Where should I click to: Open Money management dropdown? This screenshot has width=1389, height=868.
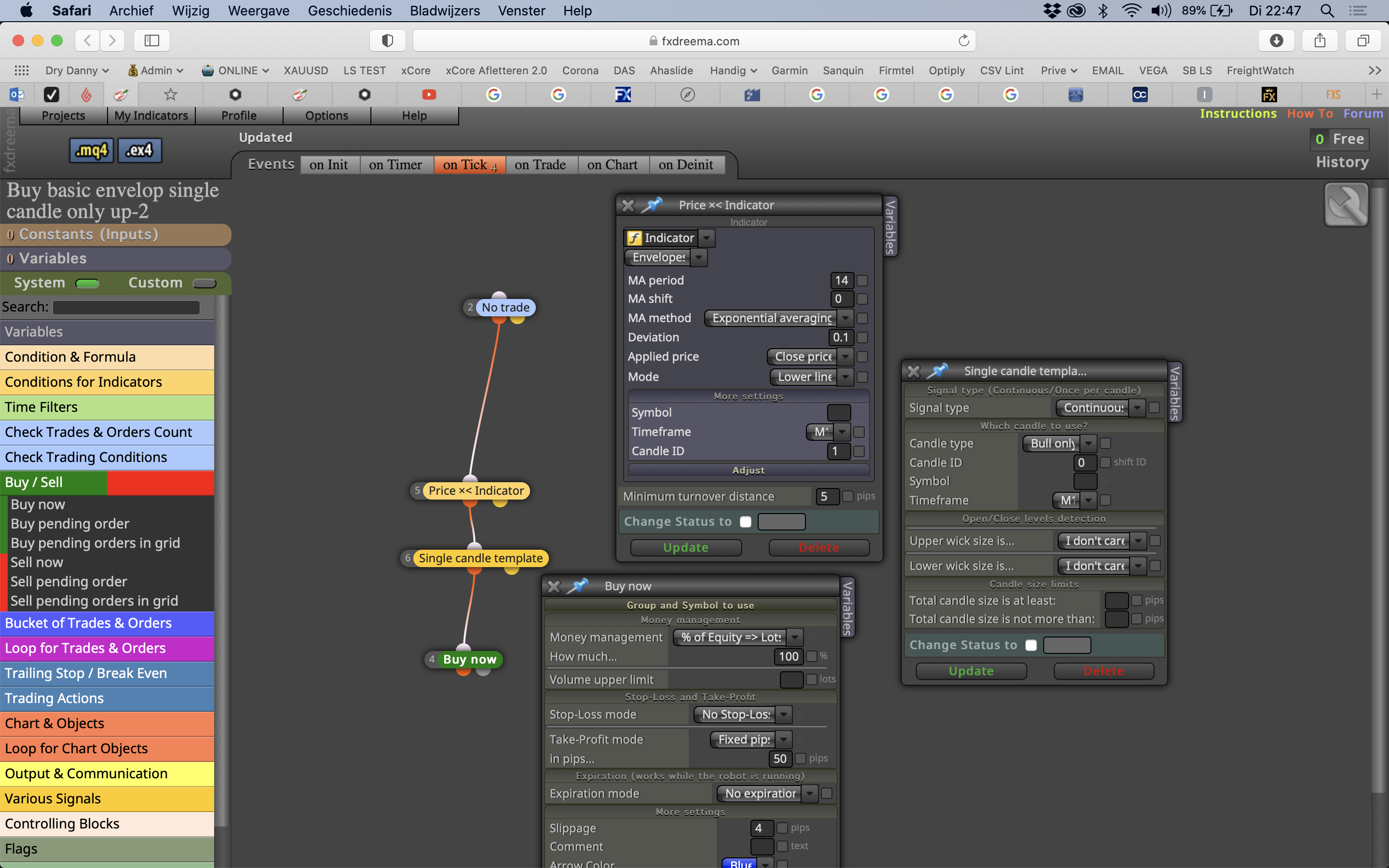[x=737, y=637]
